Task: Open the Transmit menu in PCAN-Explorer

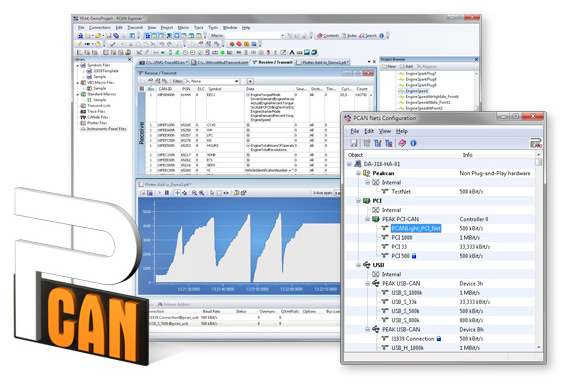Action: 135,28
